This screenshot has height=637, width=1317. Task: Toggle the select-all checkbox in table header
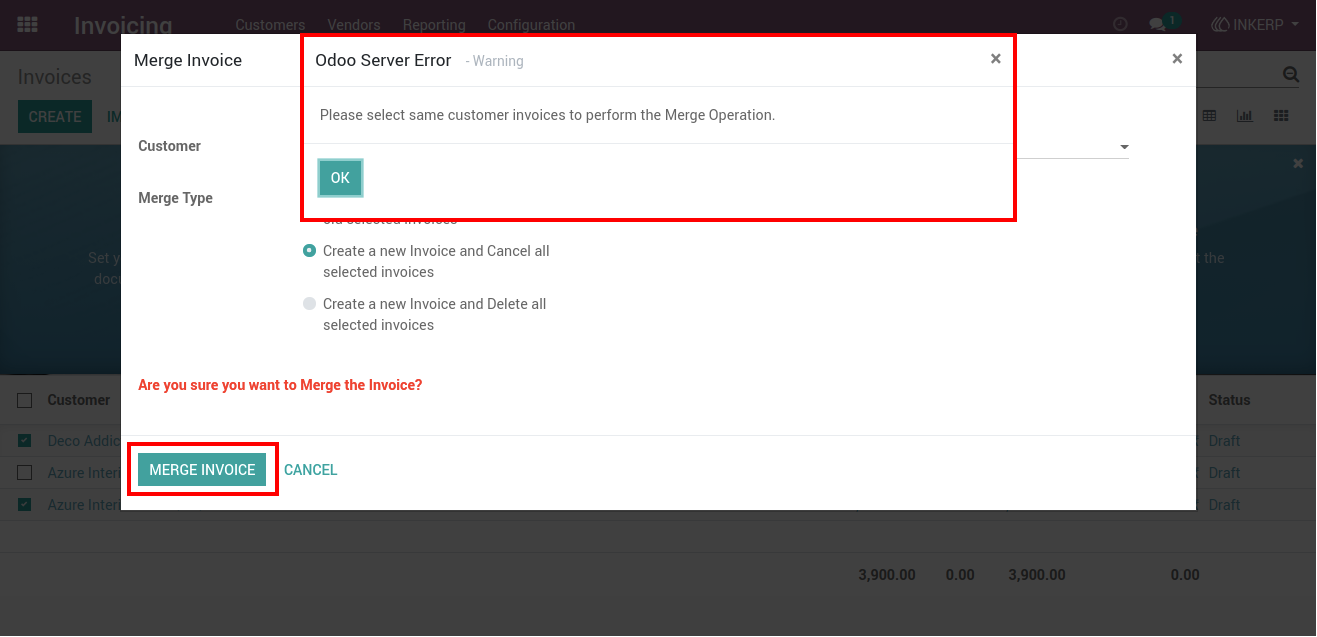pos(25,400)
